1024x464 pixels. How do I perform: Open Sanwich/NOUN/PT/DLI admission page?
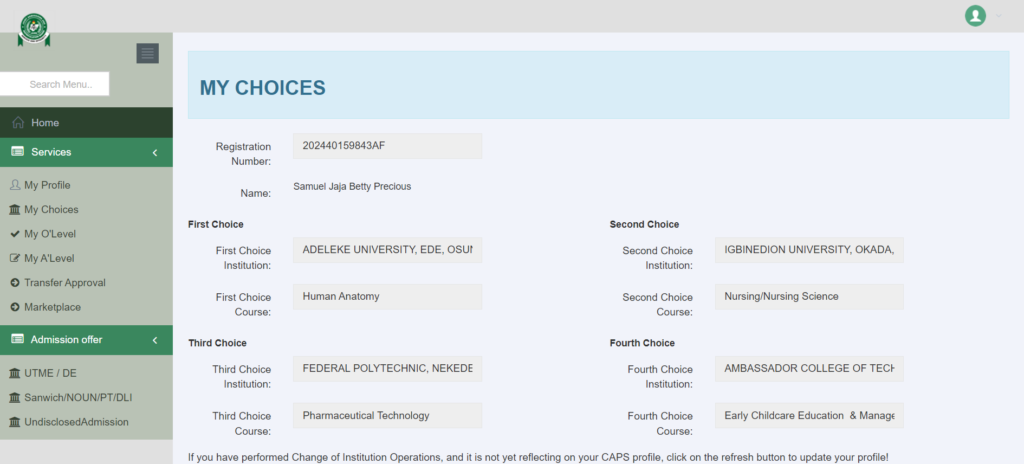click(78, 397)
